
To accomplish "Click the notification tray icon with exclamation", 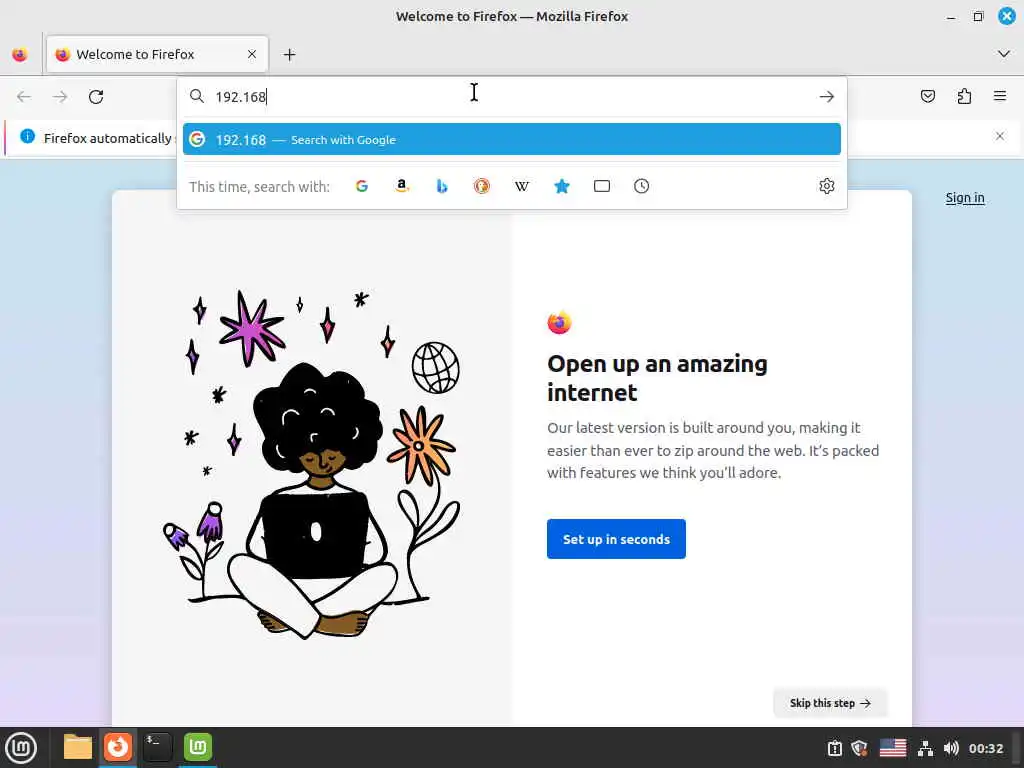I will (835, 748).
